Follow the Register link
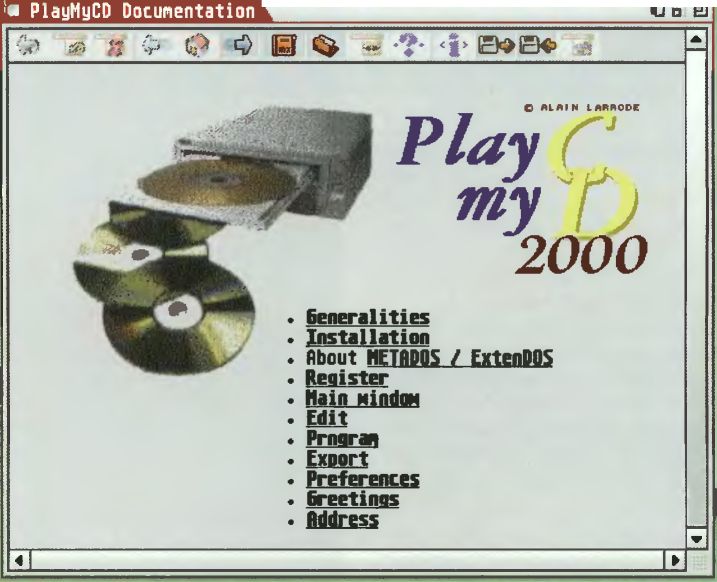 346,378
